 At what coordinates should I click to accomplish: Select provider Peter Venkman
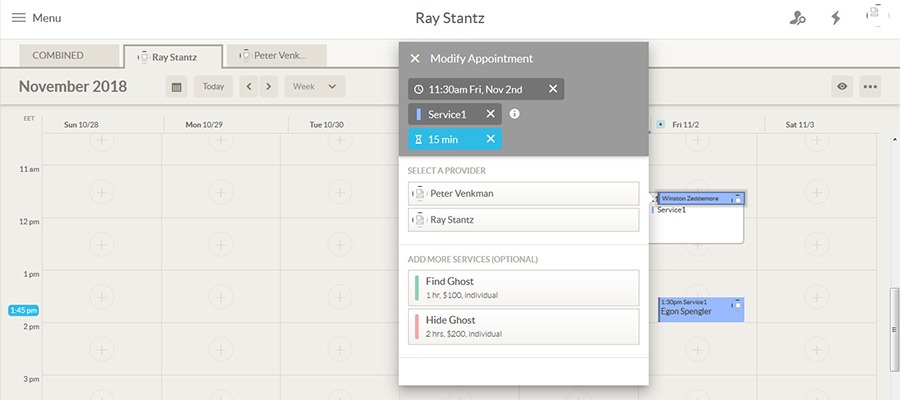[523, 194]
